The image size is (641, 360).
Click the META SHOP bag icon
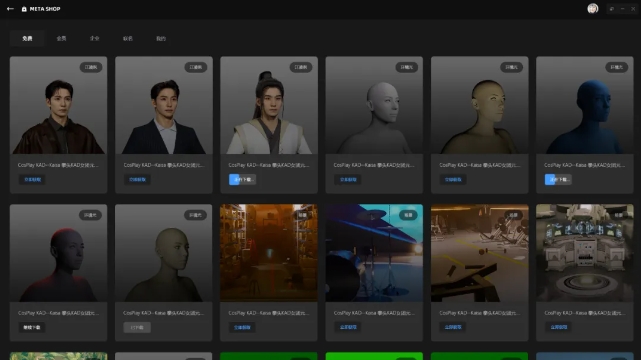tap(24, 9)
